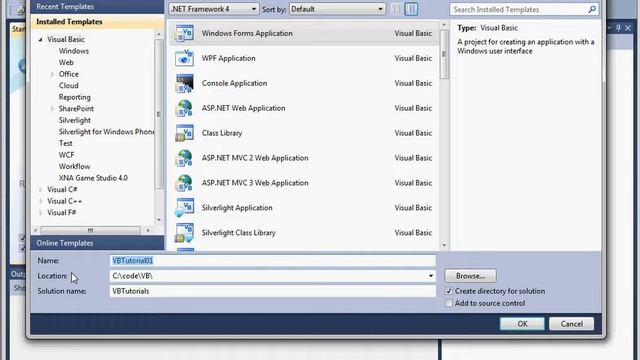Open the .NET Framework 4 dropdown
The height and width of the screenshot is (360, 640).
(213, 9)
